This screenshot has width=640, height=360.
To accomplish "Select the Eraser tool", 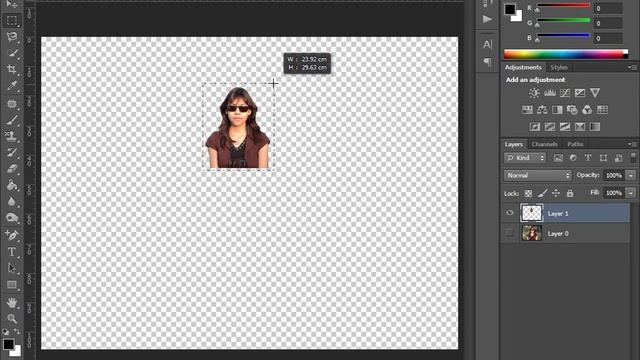I will click(12, 169).
